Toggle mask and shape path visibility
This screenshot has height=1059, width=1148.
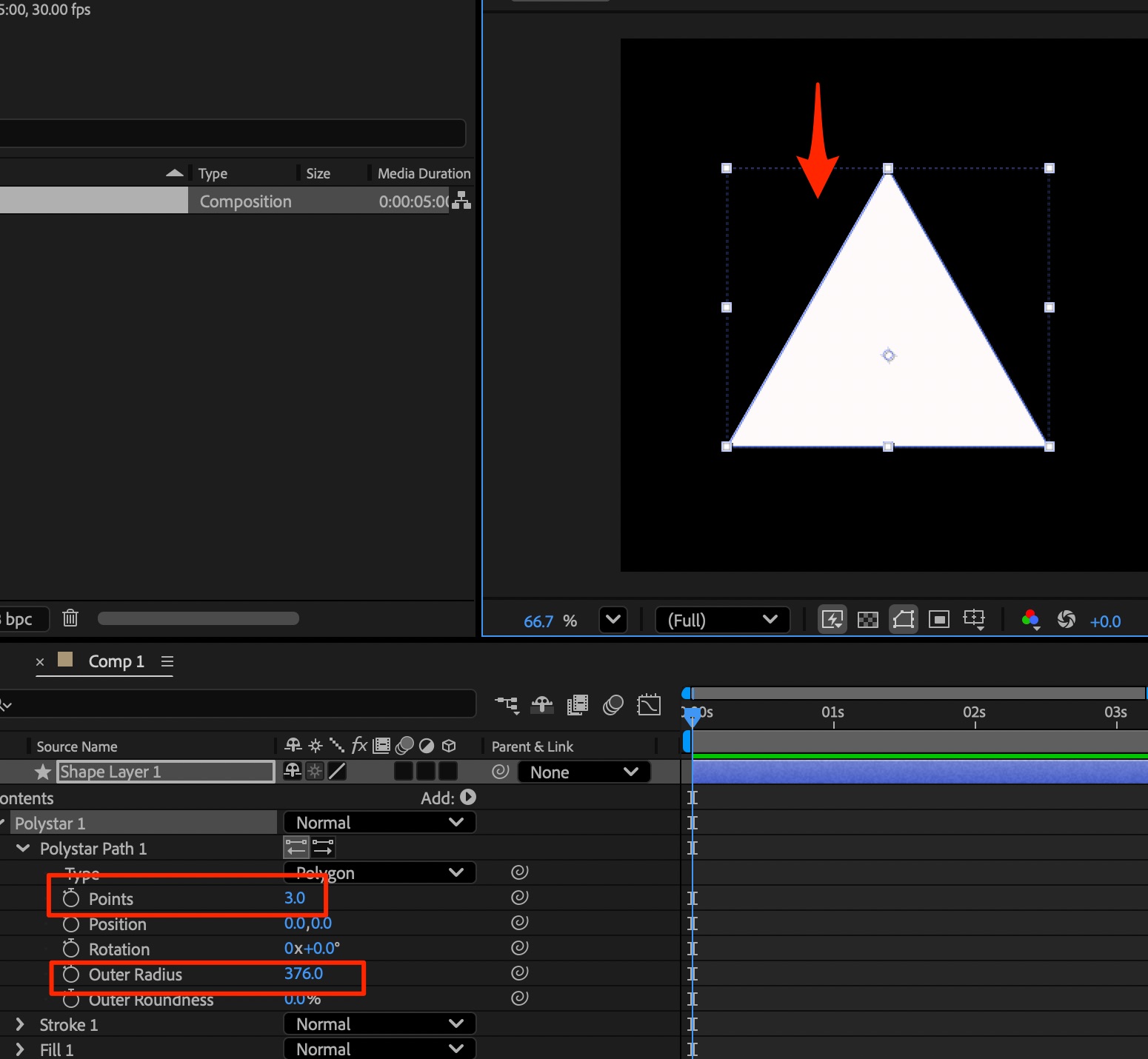pyautogui.click(x=904, y=620)
